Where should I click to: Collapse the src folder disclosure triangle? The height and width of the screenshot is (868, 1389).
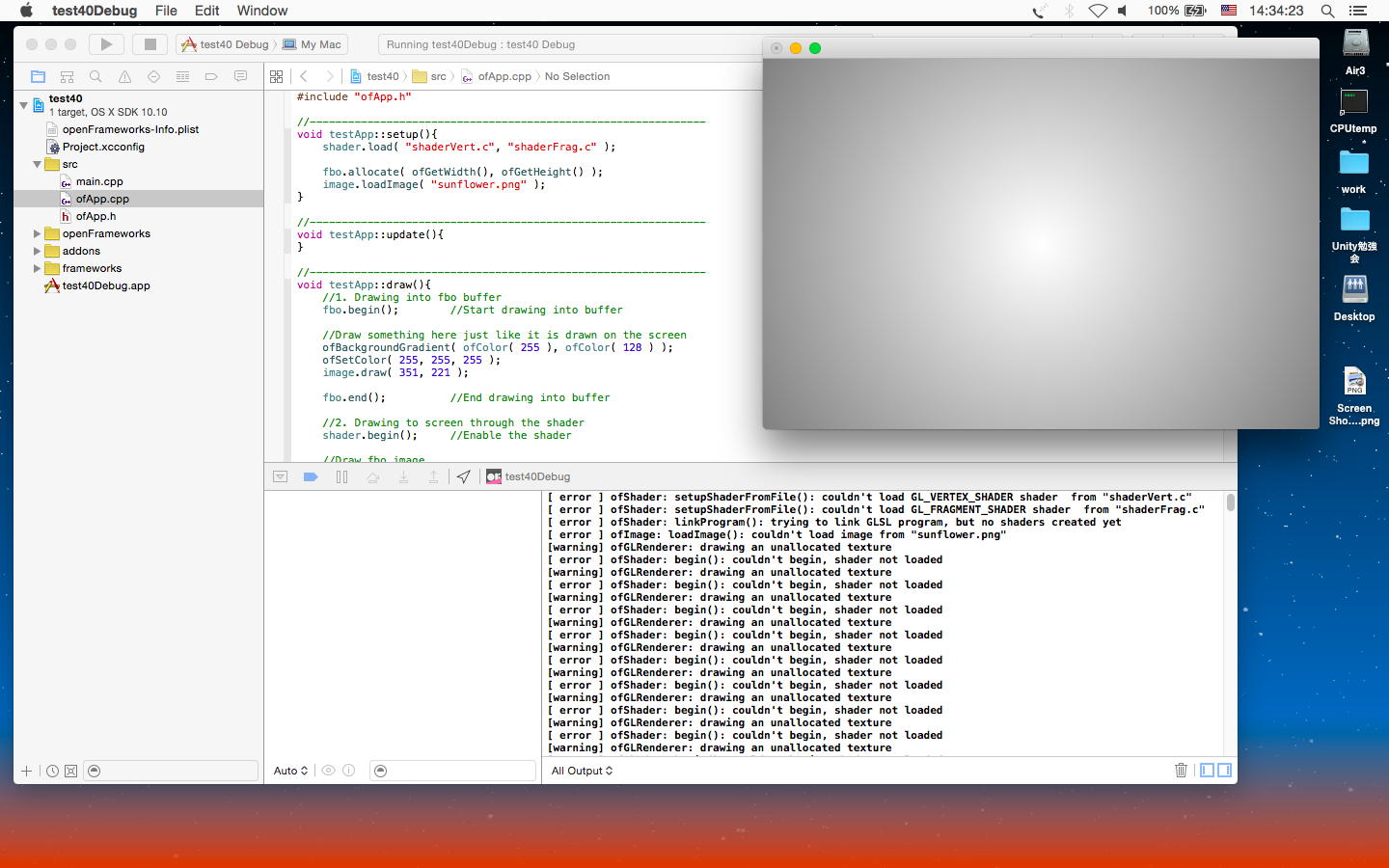(38, 164)
